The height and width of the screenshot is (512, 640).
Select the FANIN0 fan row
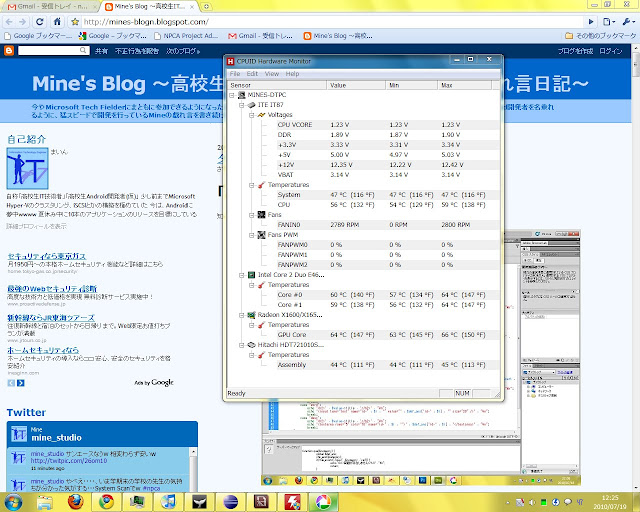click(x=388, y=225)
